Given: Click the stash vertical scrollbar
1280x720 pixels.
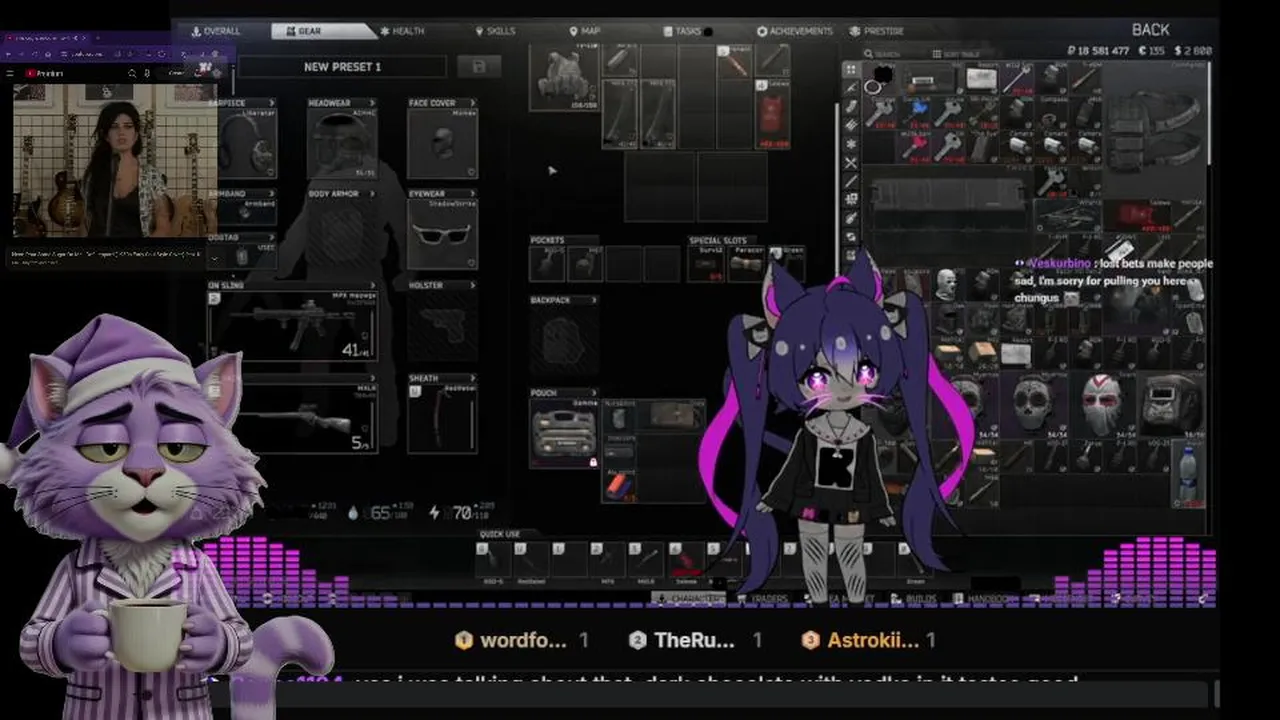Looking at the screenshot, I should pyautogui.click(x=1209, y=115).
